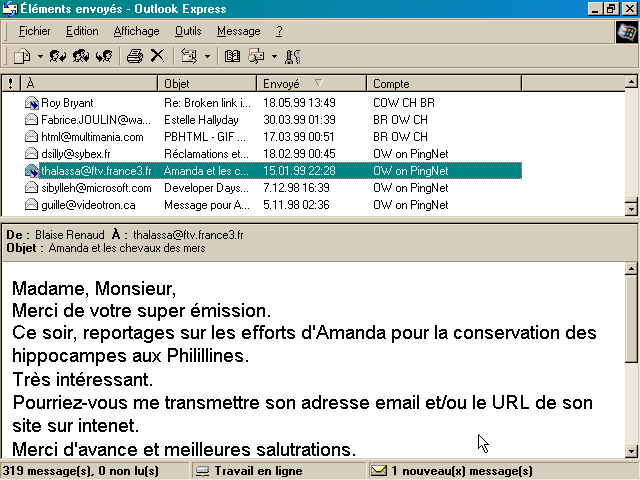Click the sender name Blaise Renaud
This screenshot has width=640, height=480.
coord(70,235)
